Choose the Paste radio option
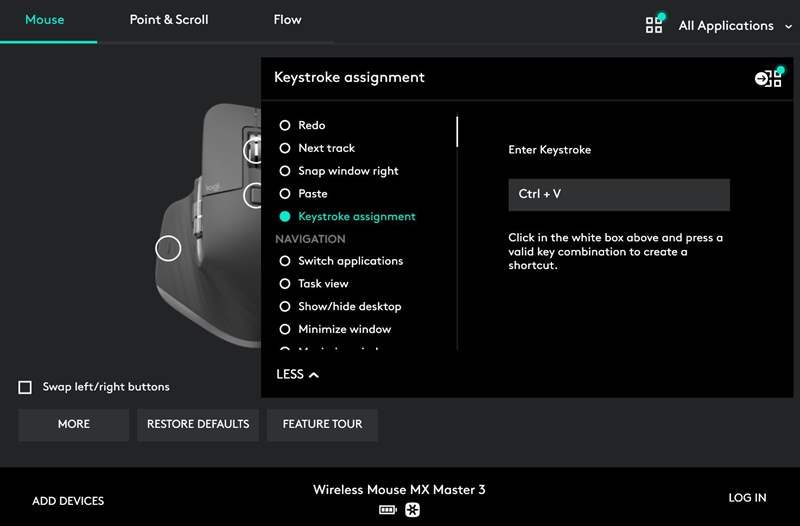Screen dimensions: 800x526 (x=304, y=193)
